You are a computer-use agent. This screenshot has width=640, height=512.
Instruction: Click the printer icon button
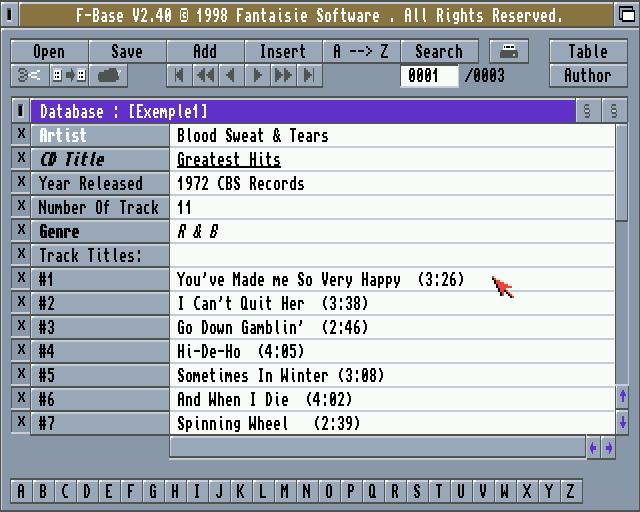click(x=509, y=51)
